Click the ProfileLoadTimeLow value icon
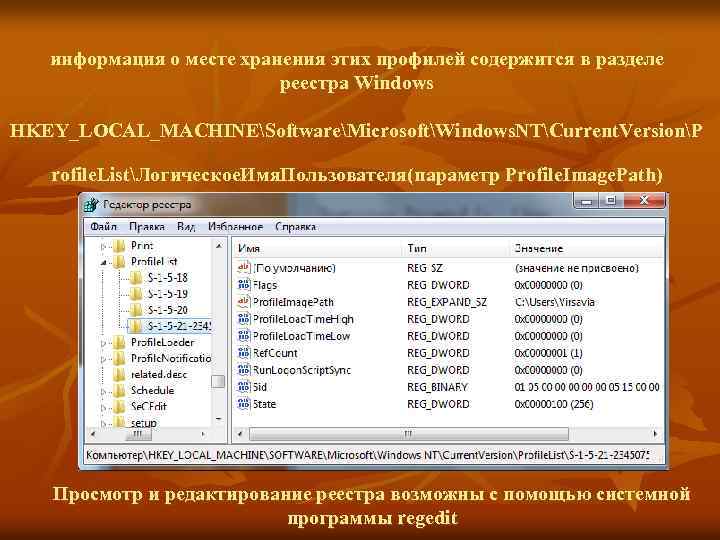The height and width of the screenshot is (540, 720). 243,336
